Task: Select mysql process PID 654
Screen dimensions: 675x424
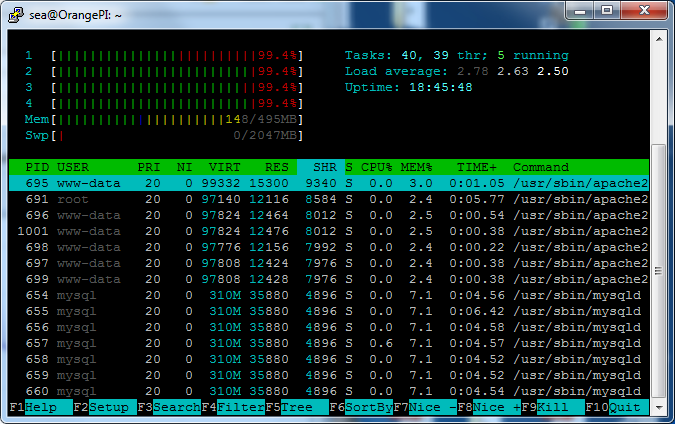Action: tap(329, 295)
